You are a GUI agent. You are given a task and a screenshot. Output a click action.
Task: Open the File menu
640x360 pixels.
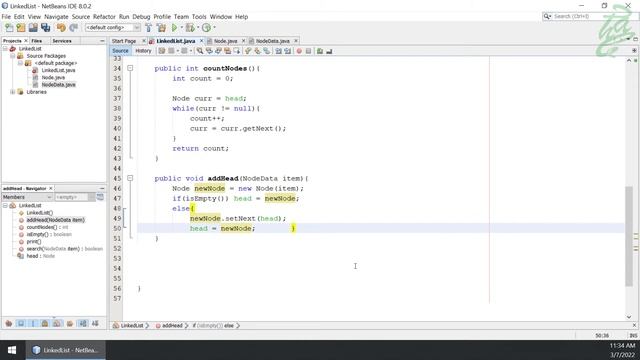tap(6, 17)
